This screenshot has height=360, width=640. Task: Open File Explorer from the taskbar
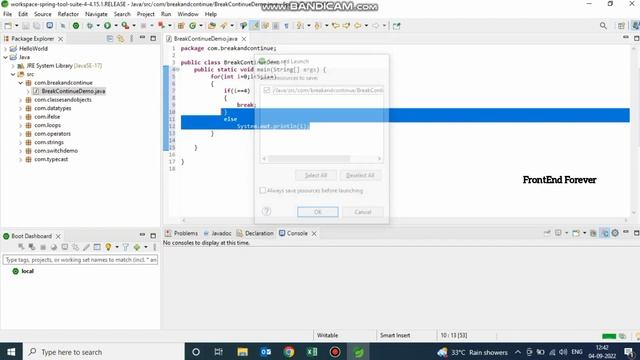click(242, 352)
